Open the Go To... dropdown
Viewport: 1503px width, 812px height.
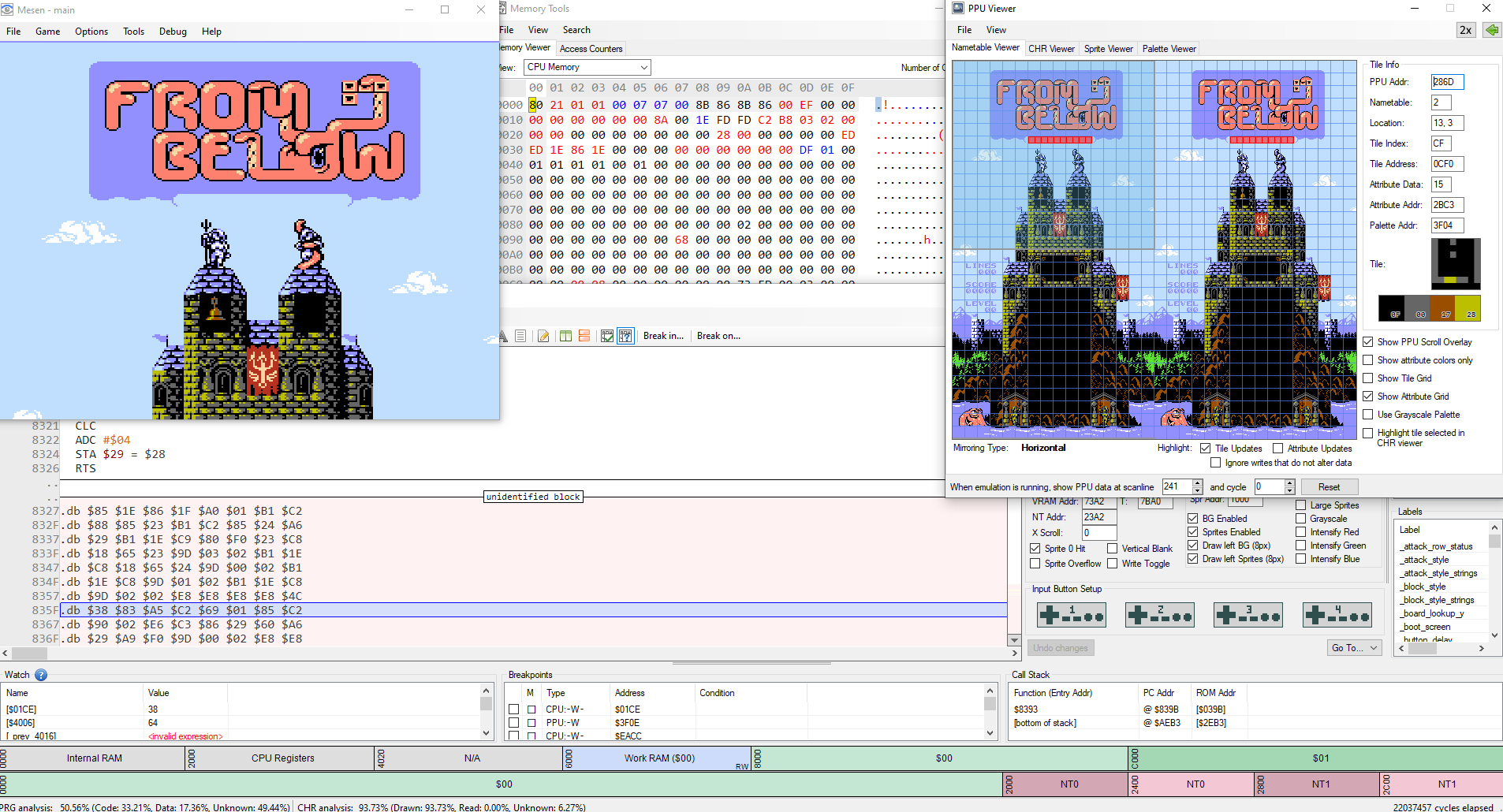tap(1355, 648)
